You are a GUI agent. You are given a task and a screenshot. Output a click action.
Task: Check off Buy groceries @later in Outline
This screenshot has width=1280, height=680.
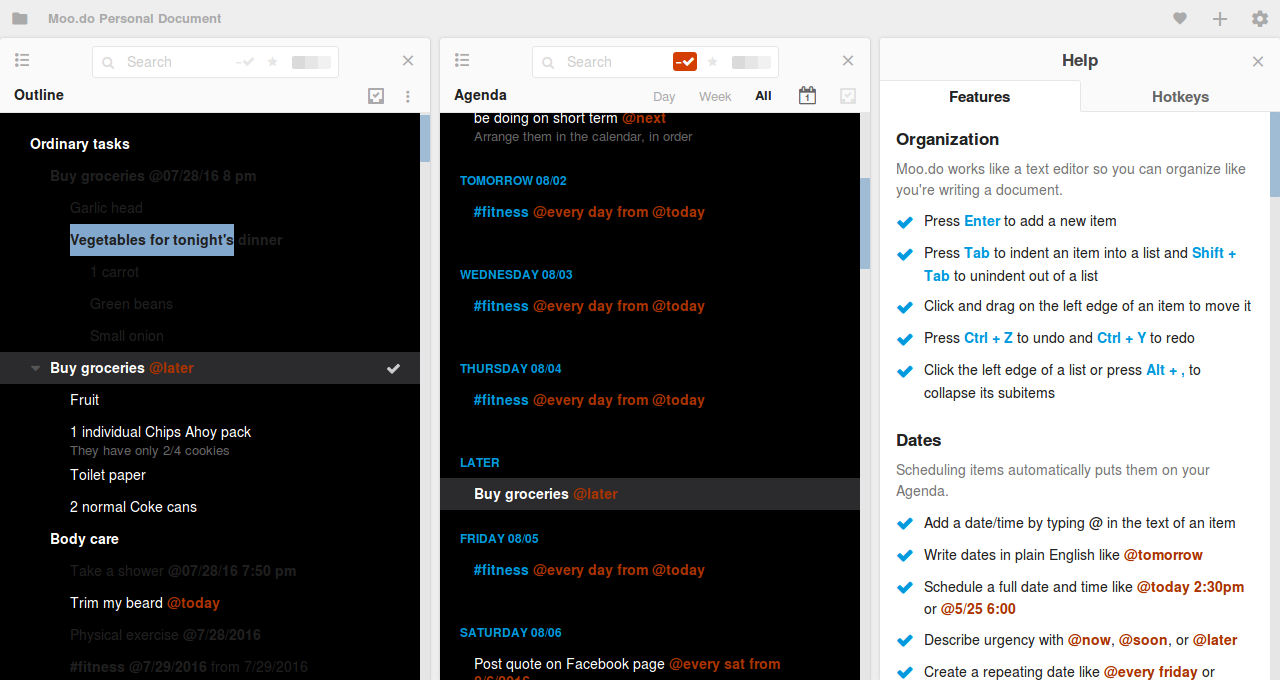tap(394, 368)
